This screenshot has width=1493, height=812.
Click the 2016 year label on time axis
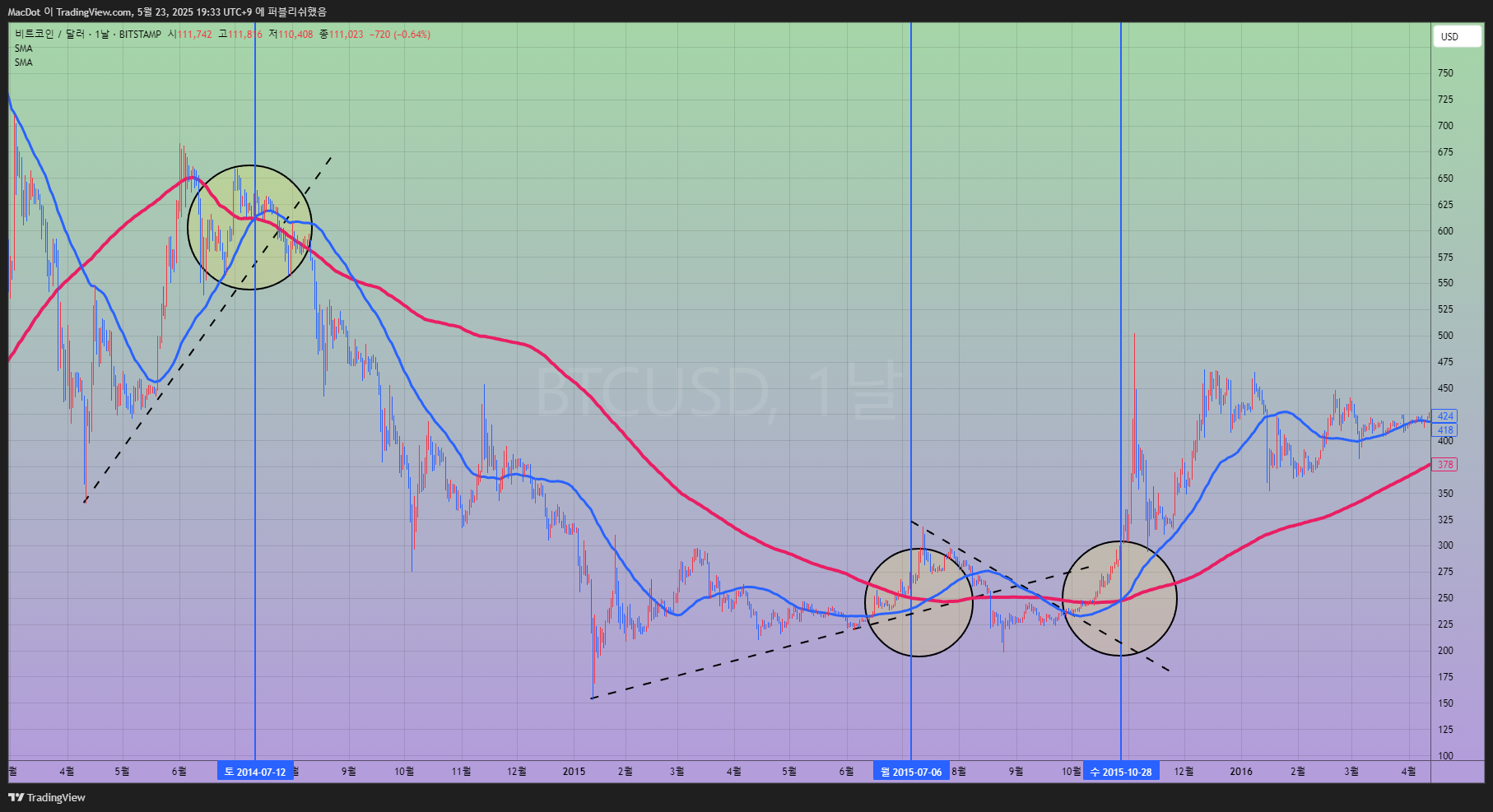coord(1241,772)
